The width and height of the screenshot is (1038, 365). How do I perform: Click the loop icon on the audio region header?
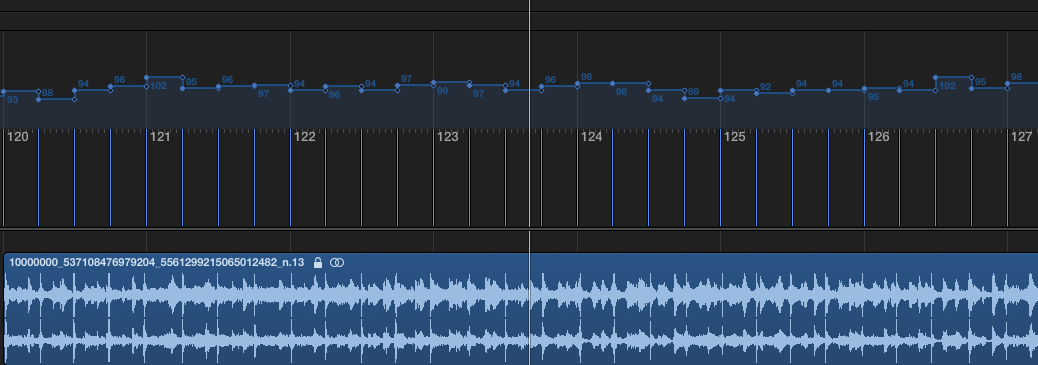337,262
